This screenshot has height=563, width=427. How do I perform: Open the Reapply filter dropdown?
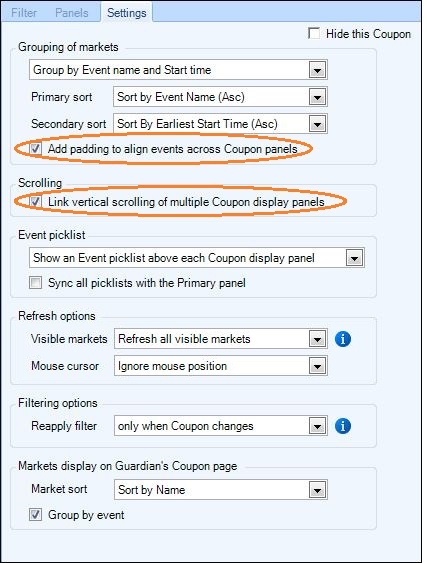[x=317, y=426]
